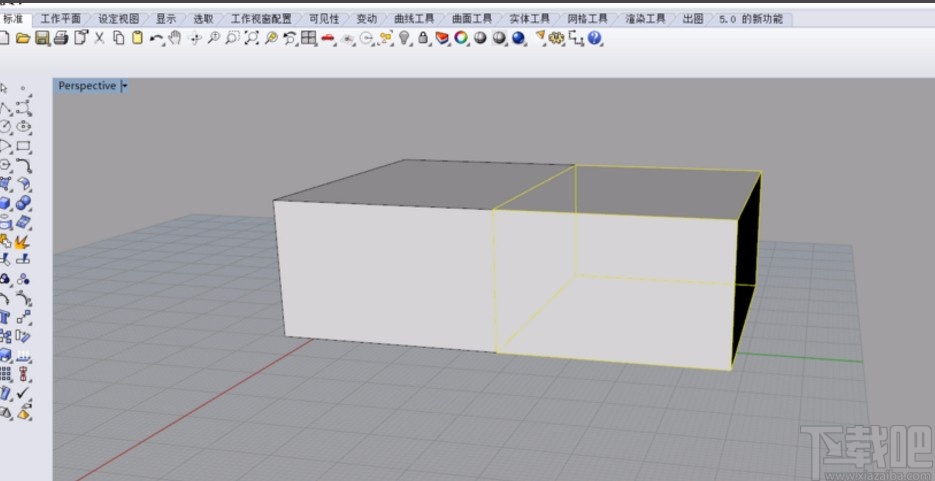The height and width of the screenshot is (481, 935).
Task: Switch to the 工作平面 tab
Action: (x=61, y=19)
